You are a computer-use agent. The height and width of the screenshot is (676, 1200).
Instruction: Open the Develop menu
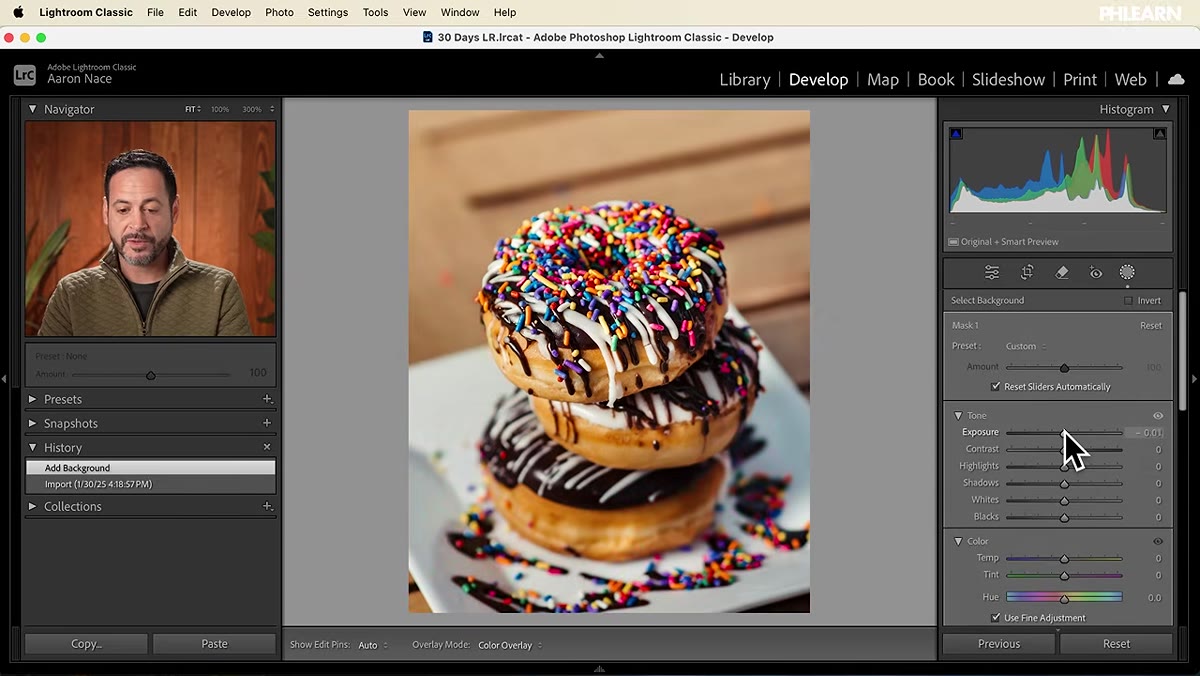[231, 12]
